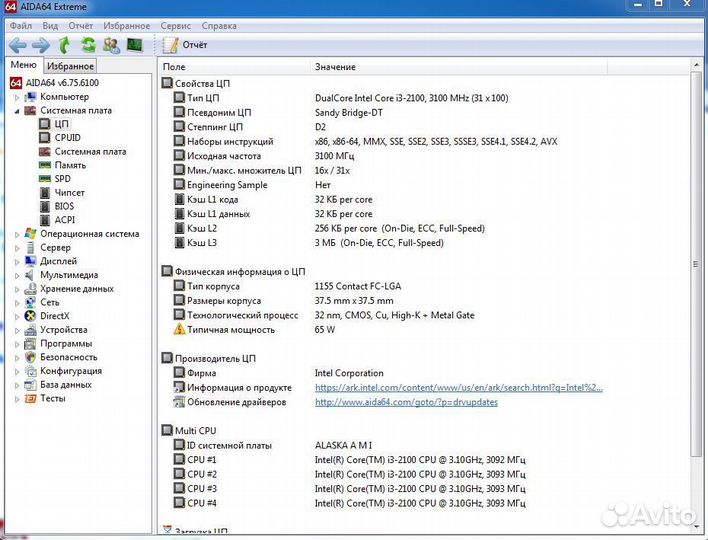
Task: Select the CPUID tree item
Action: click(60, 138)
